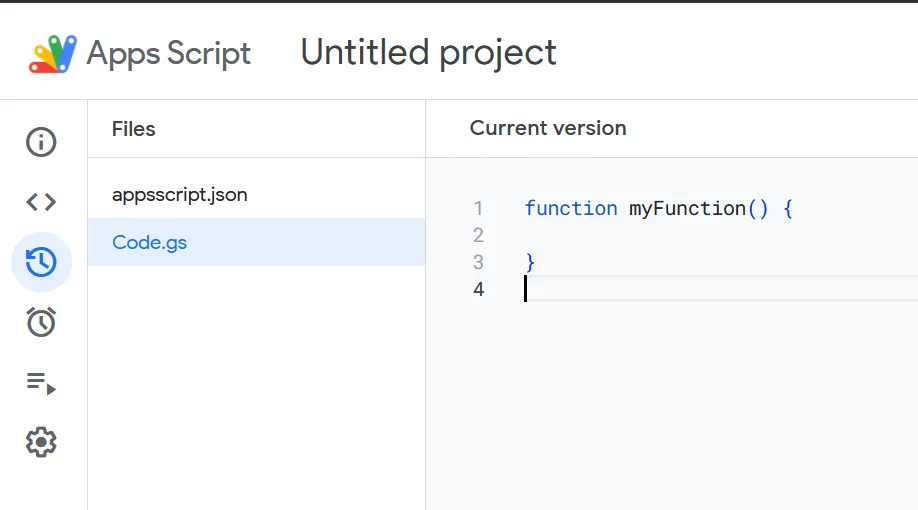Open the Overview info icon
The image size is (918, 510).
click(x=41, y=142)
